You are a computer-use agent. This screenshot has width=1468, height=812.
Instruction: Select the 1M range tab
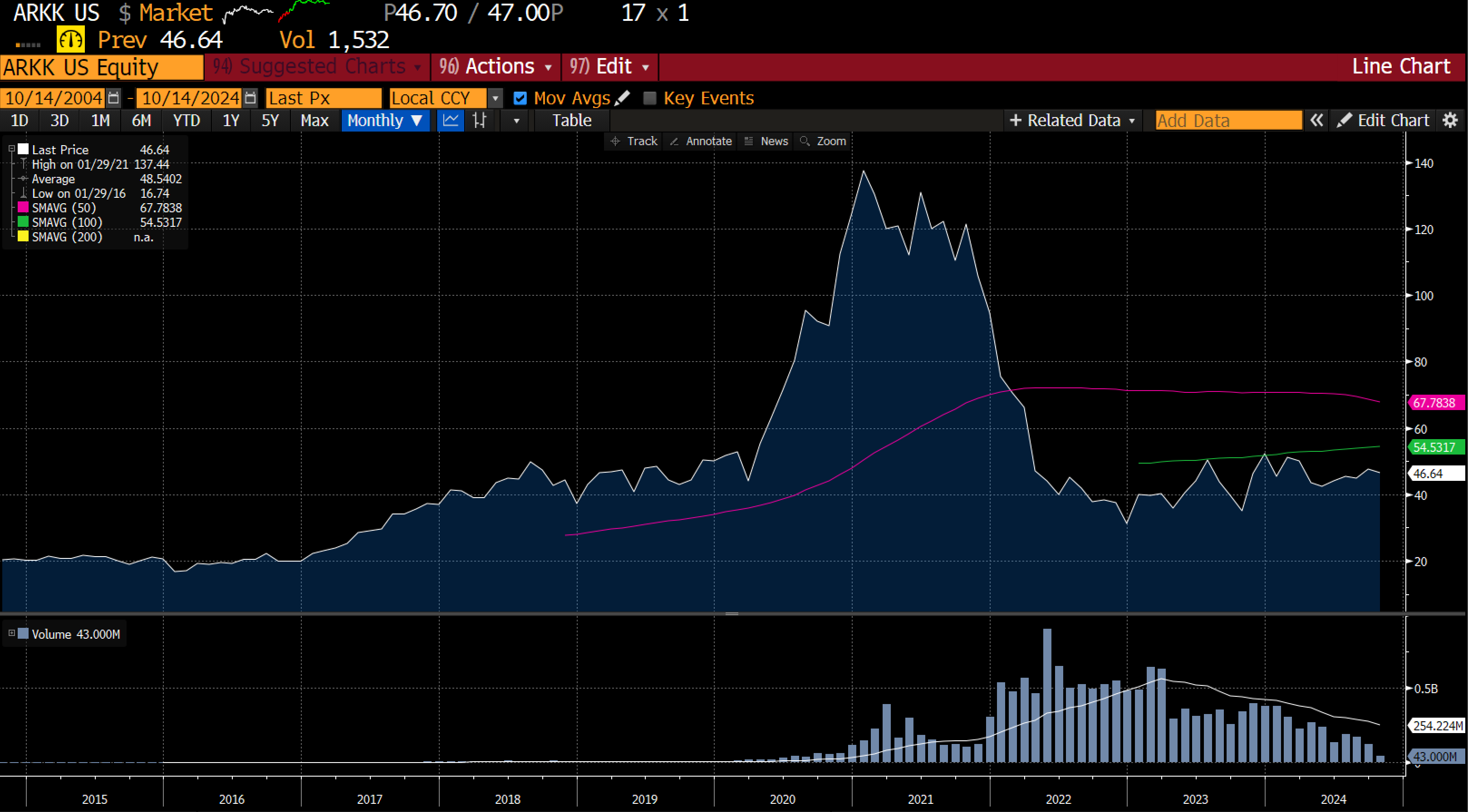pos(101,120)
